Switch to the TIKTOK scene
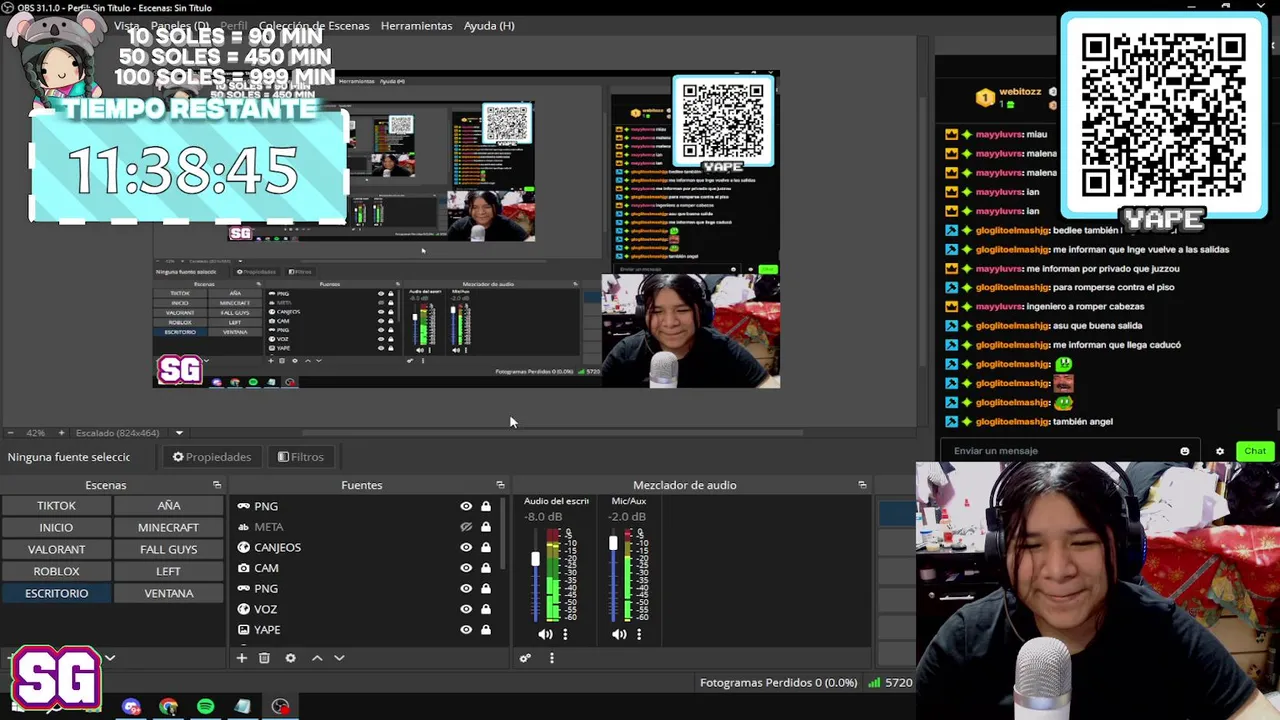Screen dimensions: 1280x720 [56, 506]
